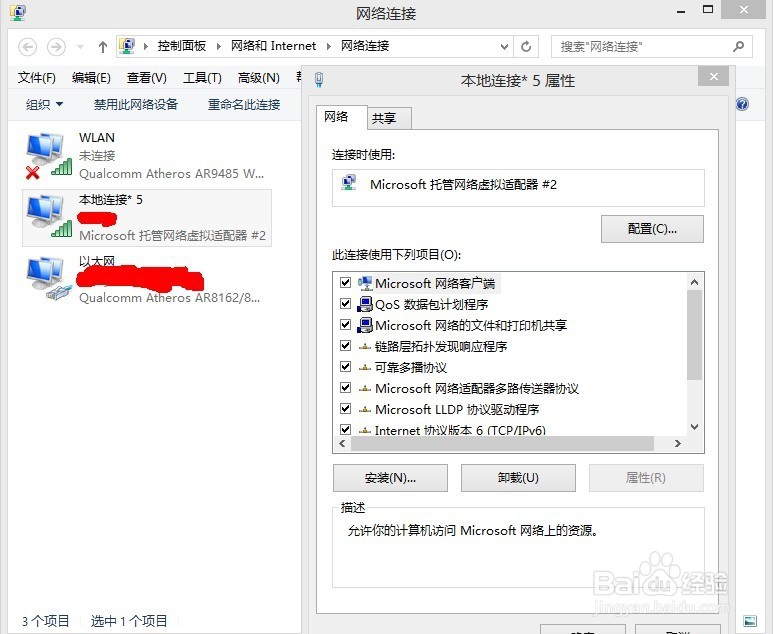The height and width of the screenshot is (634, 773).
Task: Open recent locations dropdown arrow
Action: (80, 47)
